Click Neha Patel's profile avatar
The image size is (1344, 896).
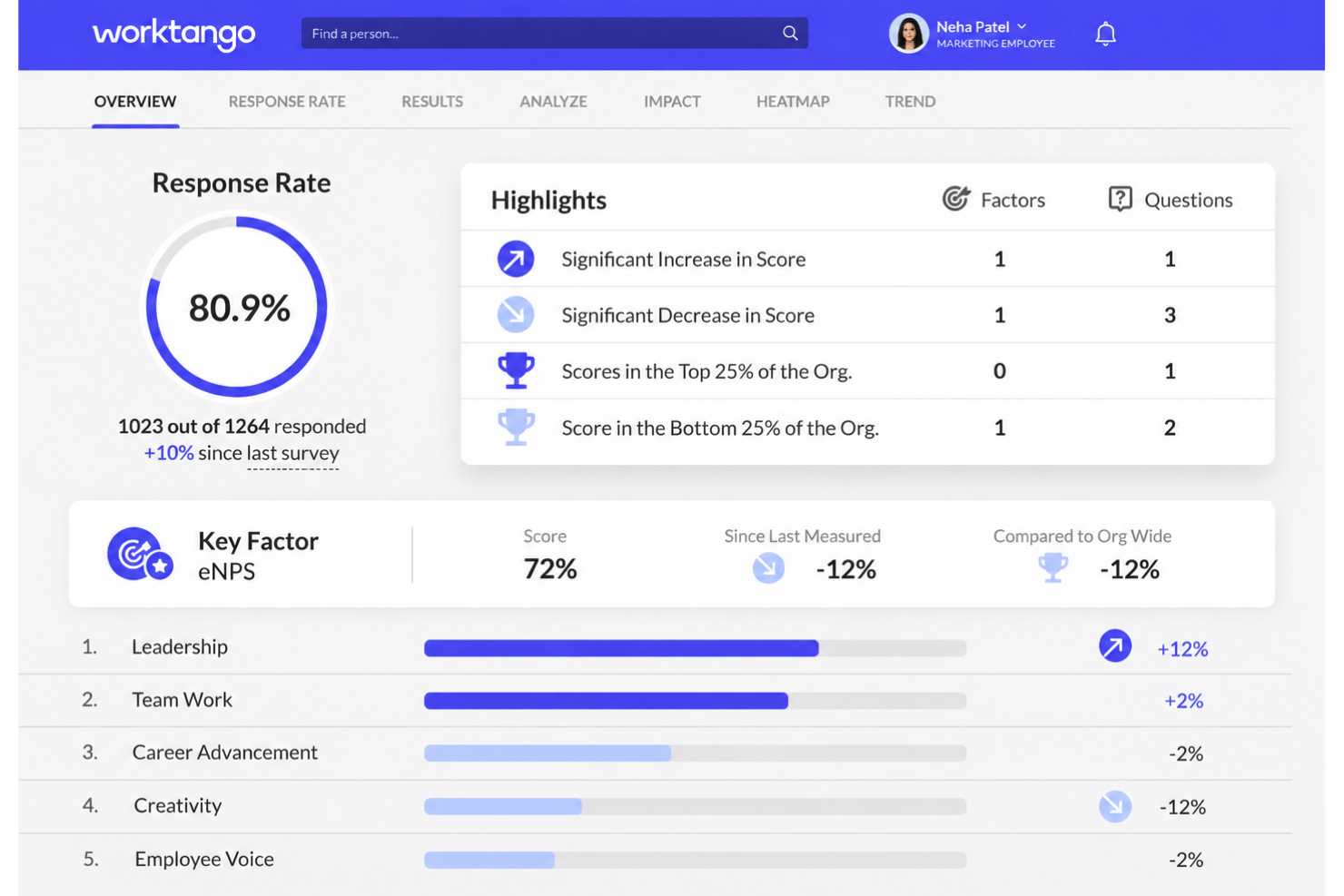tap(908, 34)
